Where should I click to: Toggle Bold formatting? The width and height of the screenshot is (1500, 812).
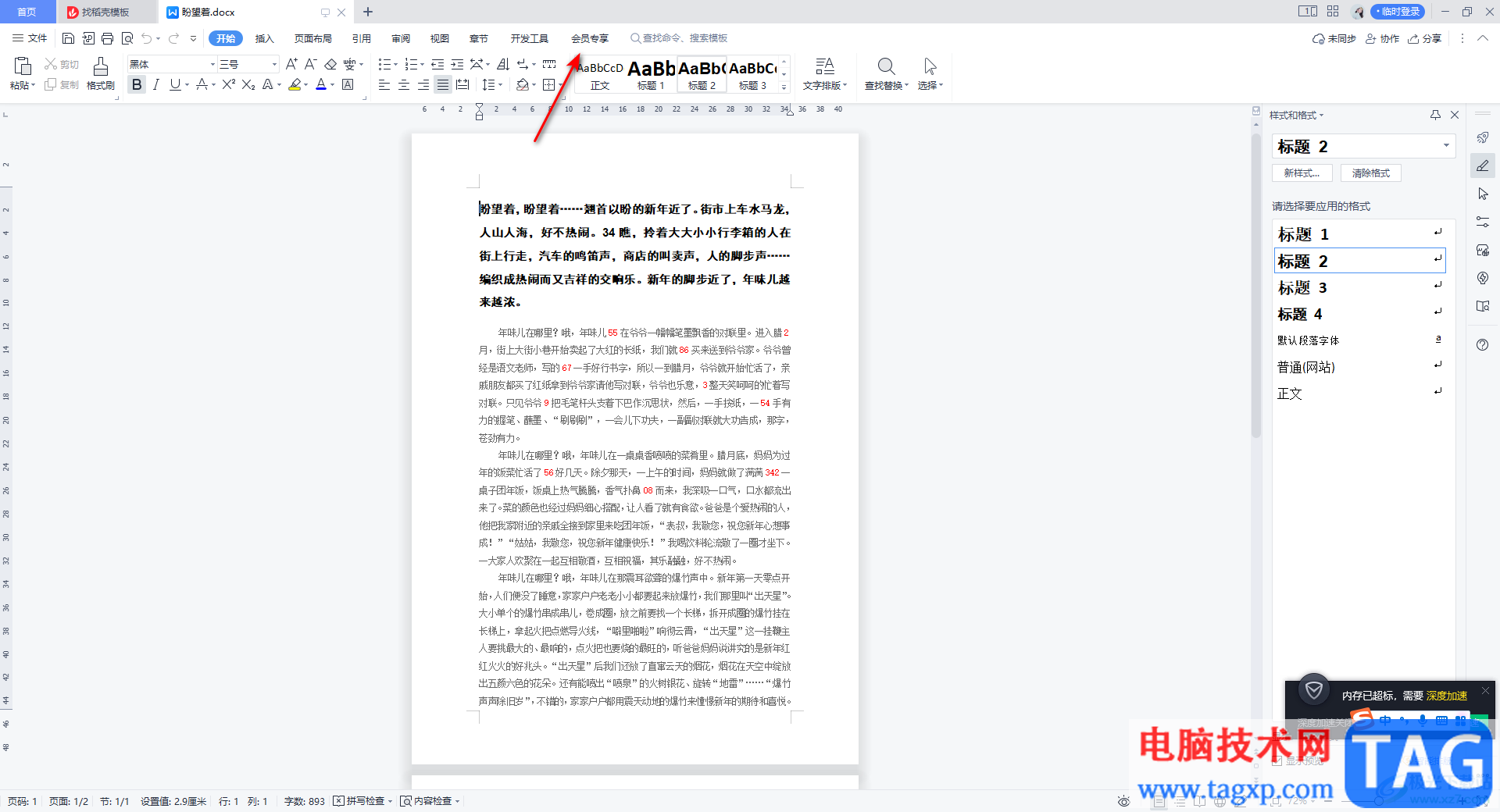(x=137, y=84)
